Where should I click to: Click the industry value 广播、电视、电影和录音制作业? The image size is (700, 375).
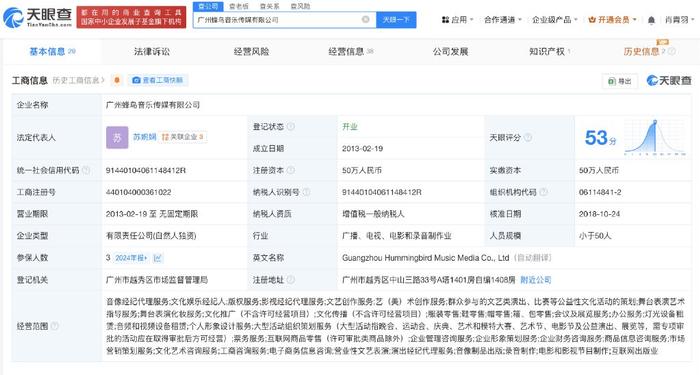click(x=397, y=236)
